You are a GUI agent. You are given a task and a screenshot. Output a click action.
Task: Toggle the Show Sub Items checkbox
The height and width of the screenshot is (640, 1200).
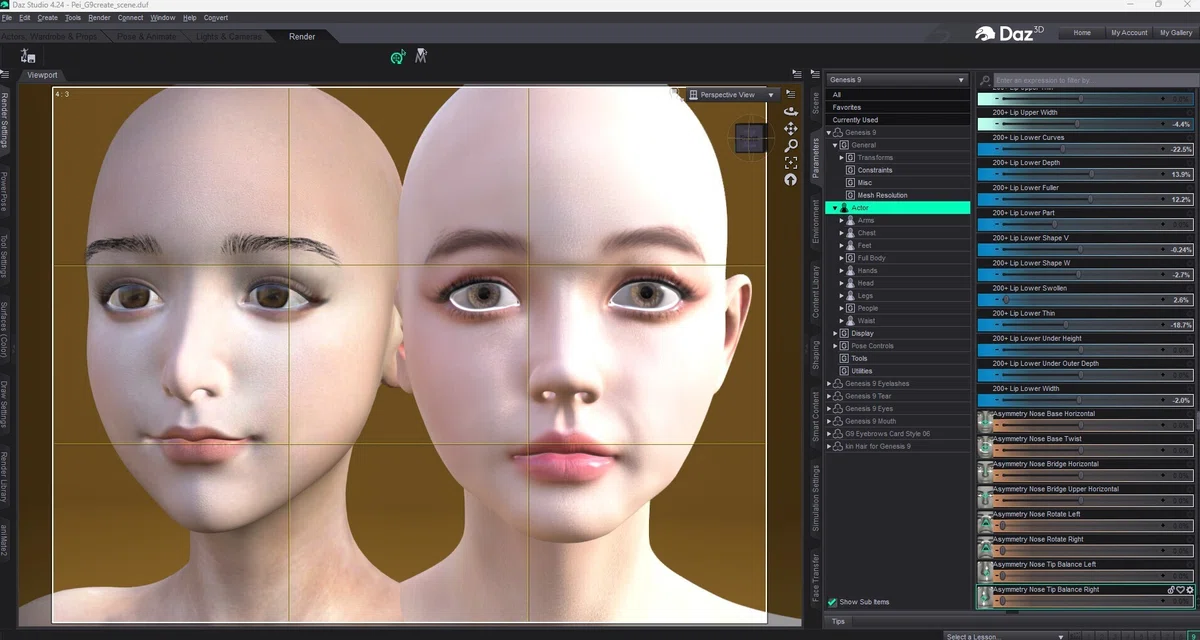pyautogui.click(x=832, y=602)
